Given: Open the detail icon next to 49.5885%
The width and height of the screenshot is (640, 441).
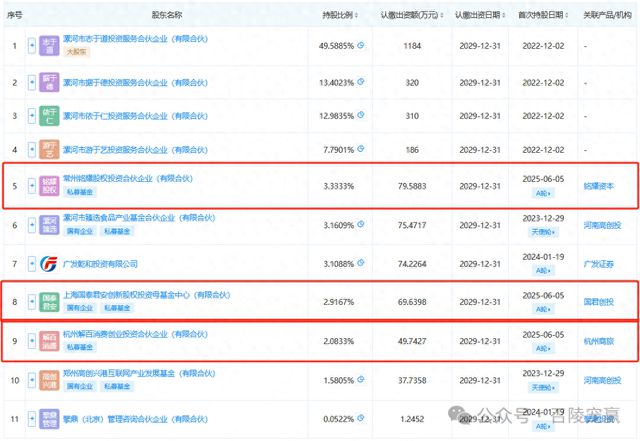Looking at the screenshot, I should [x=361, y=45].
